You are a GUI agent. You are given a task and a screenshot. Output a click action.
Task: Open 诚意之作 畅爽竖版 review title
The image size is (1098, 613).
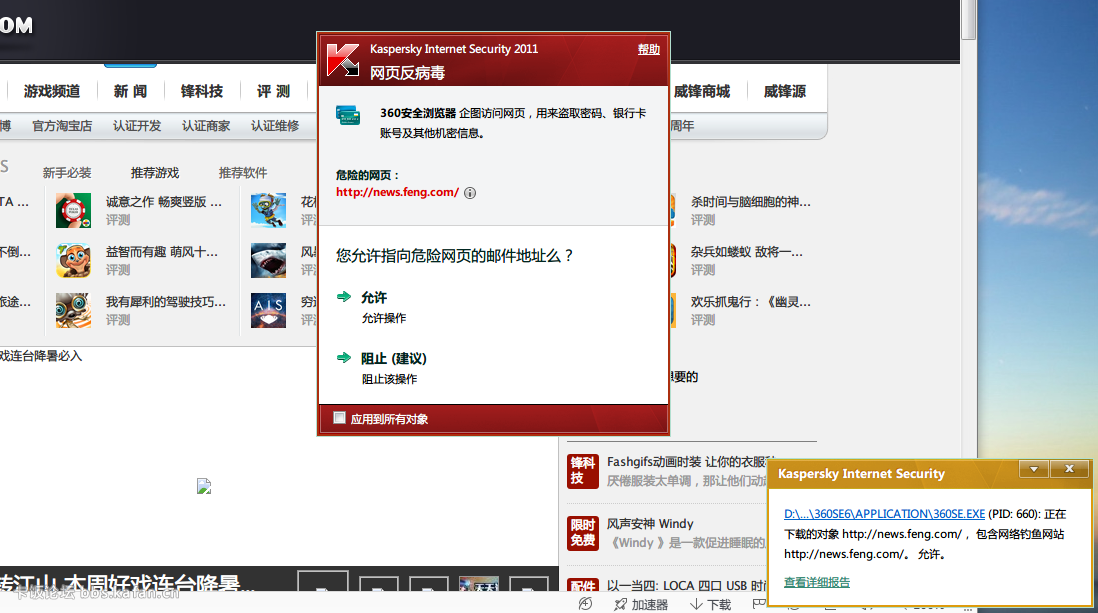pyautogui.click(x=164, y=202)
